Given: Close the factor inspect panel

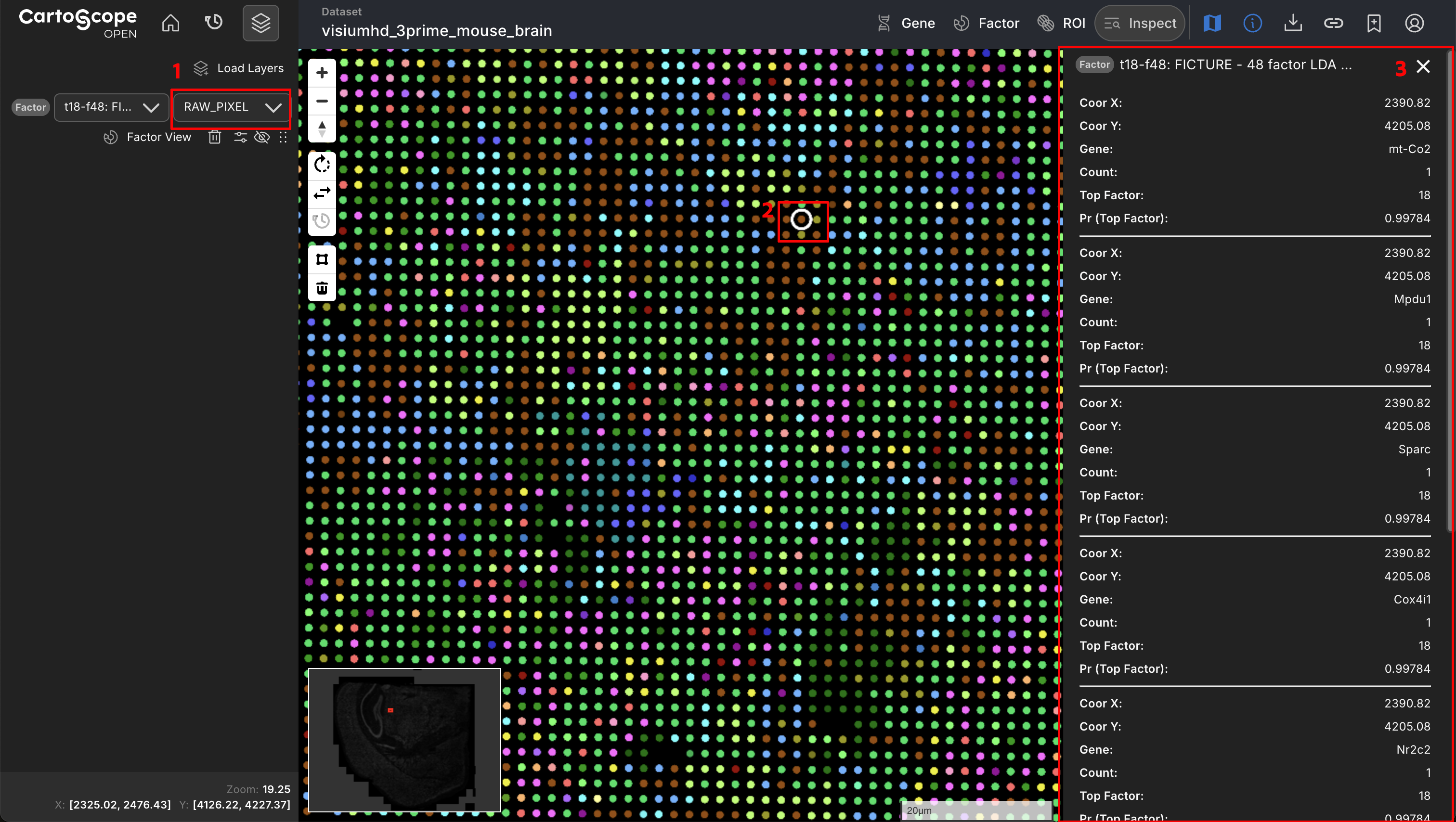Looking at the screenshot, I should click(x=1423, y=67).
